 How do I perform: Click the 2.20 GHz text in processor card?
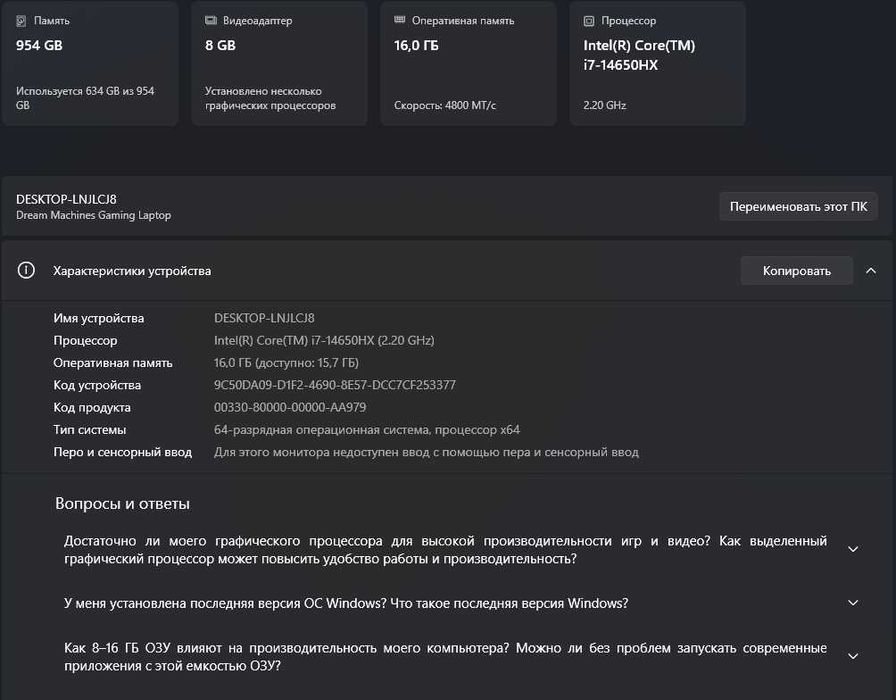pos(605,105)
